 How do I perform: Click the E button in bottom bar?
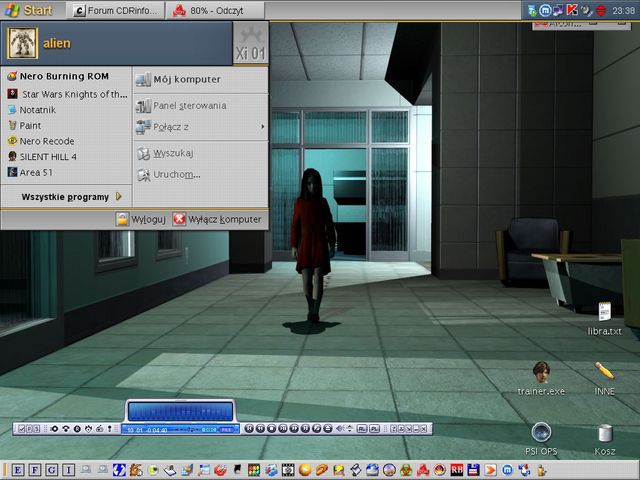coord(18,470)
